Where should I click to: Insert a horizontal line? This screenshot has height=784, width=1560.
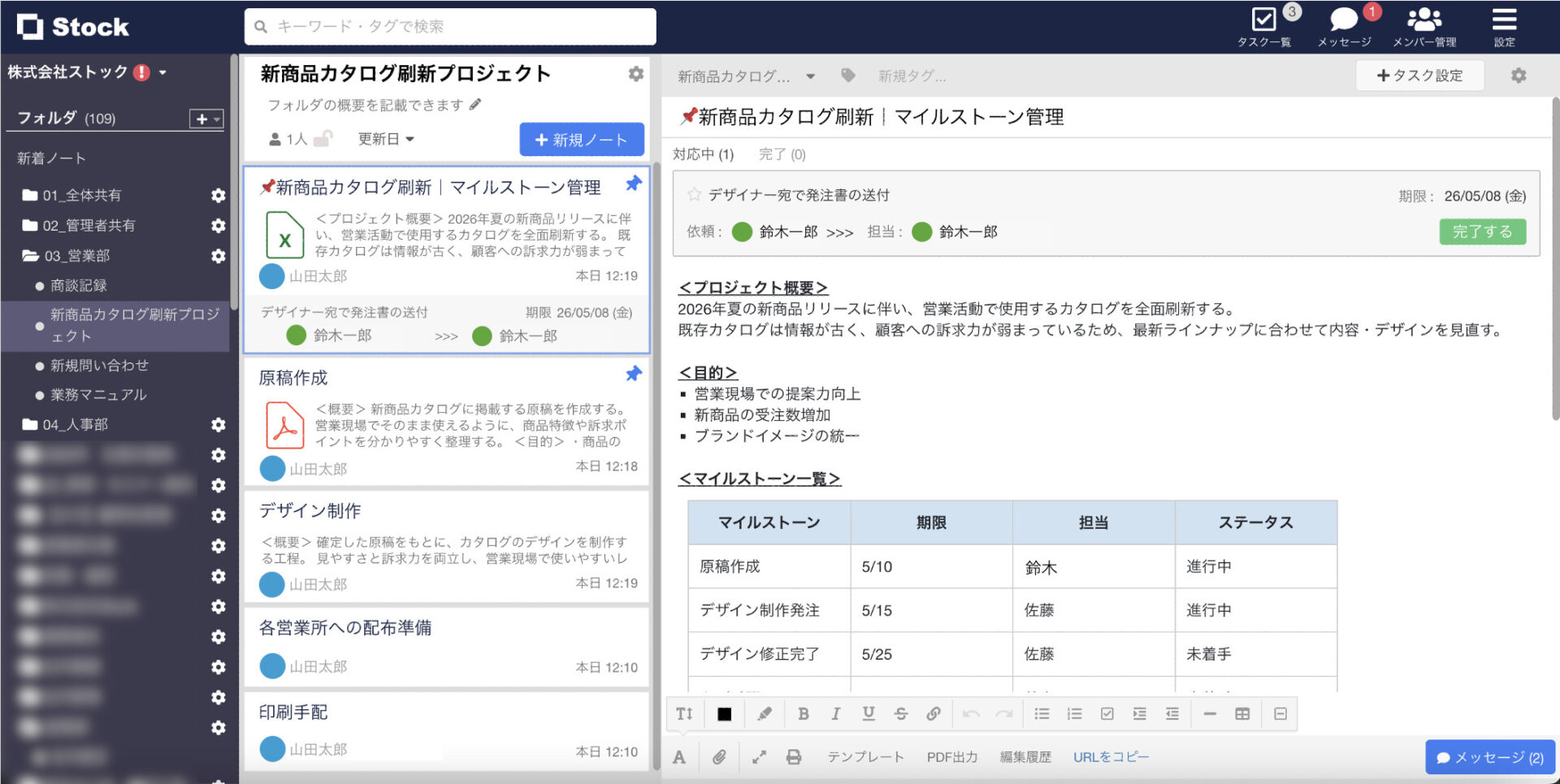[x=1210, y=713]
